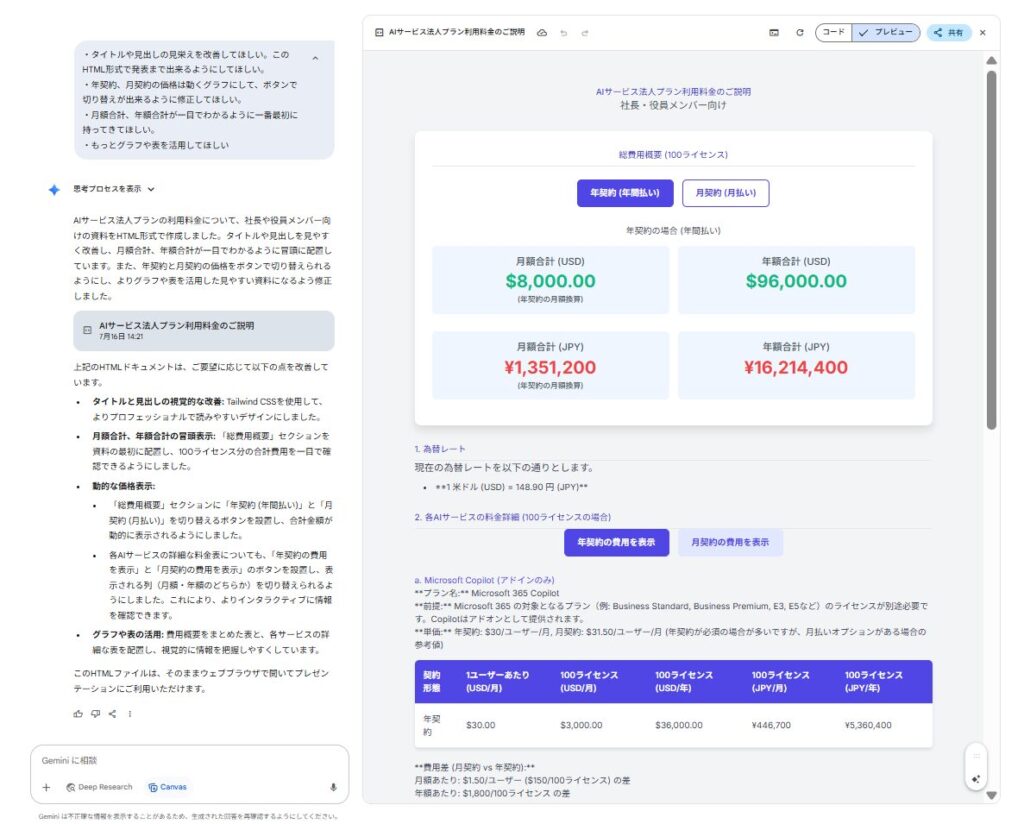Image resolution: width=1024 pixels, height=824 pixels.
Task: Click the 共有 share button
Action: pyautogui.click(x=949, y=33)
